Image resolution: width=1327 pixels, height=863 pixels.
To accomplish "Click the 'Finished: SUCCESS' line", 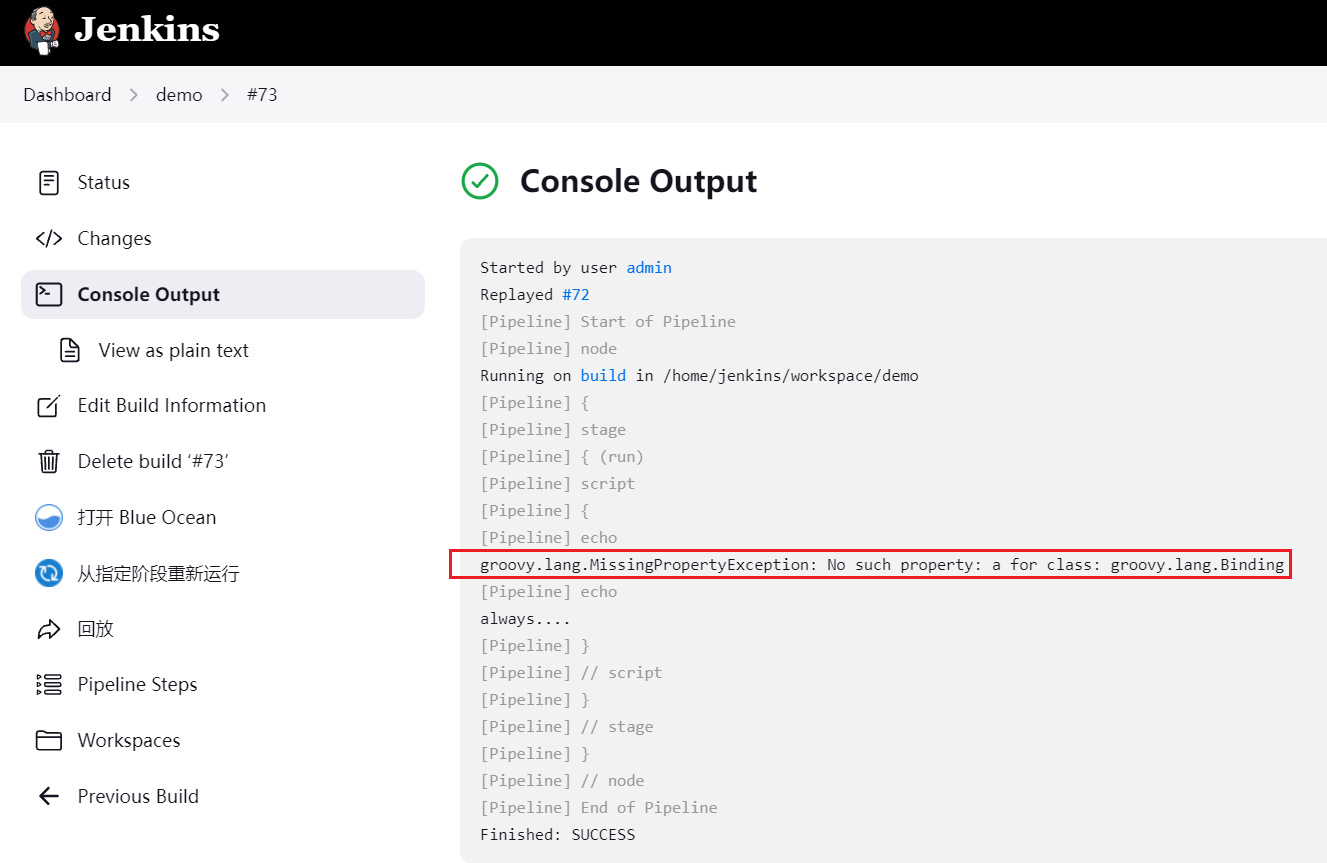I will [557, 835].
